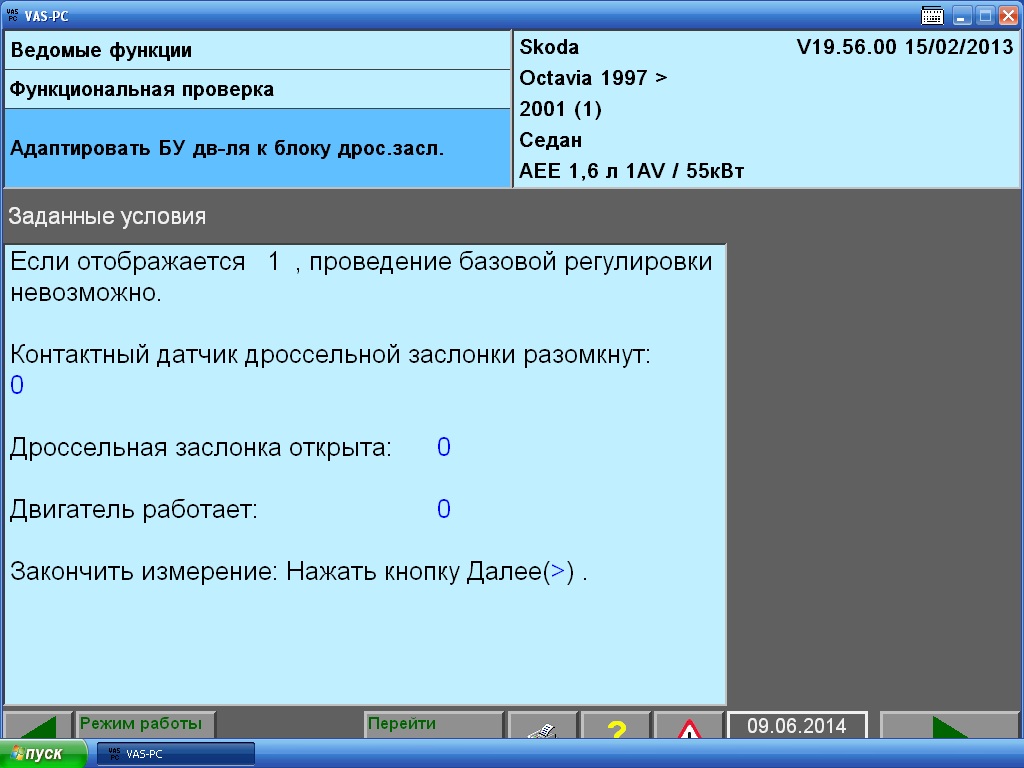The width and height of the screenshot is (1024, 768).
Task: Select the Функциональная проверка row
Action: (x=257, y=89)
